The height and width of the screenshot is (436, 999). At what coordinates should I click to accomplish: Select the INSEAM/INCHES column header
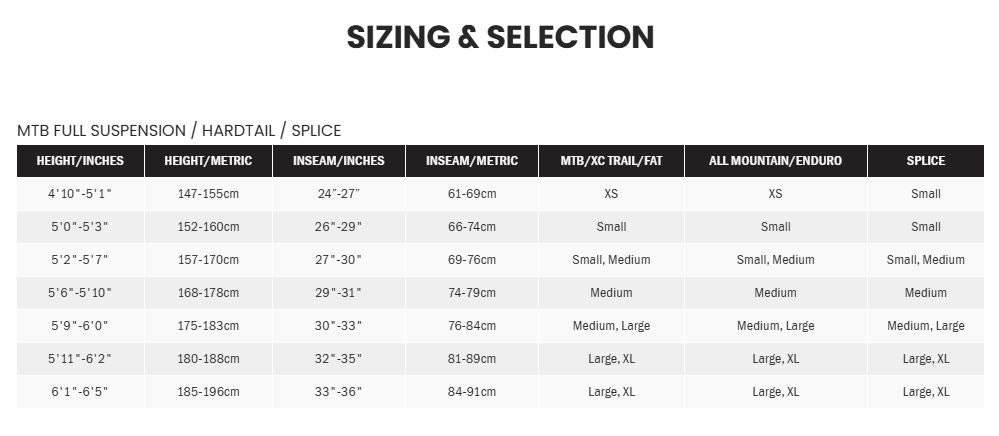tap(338, 161)
